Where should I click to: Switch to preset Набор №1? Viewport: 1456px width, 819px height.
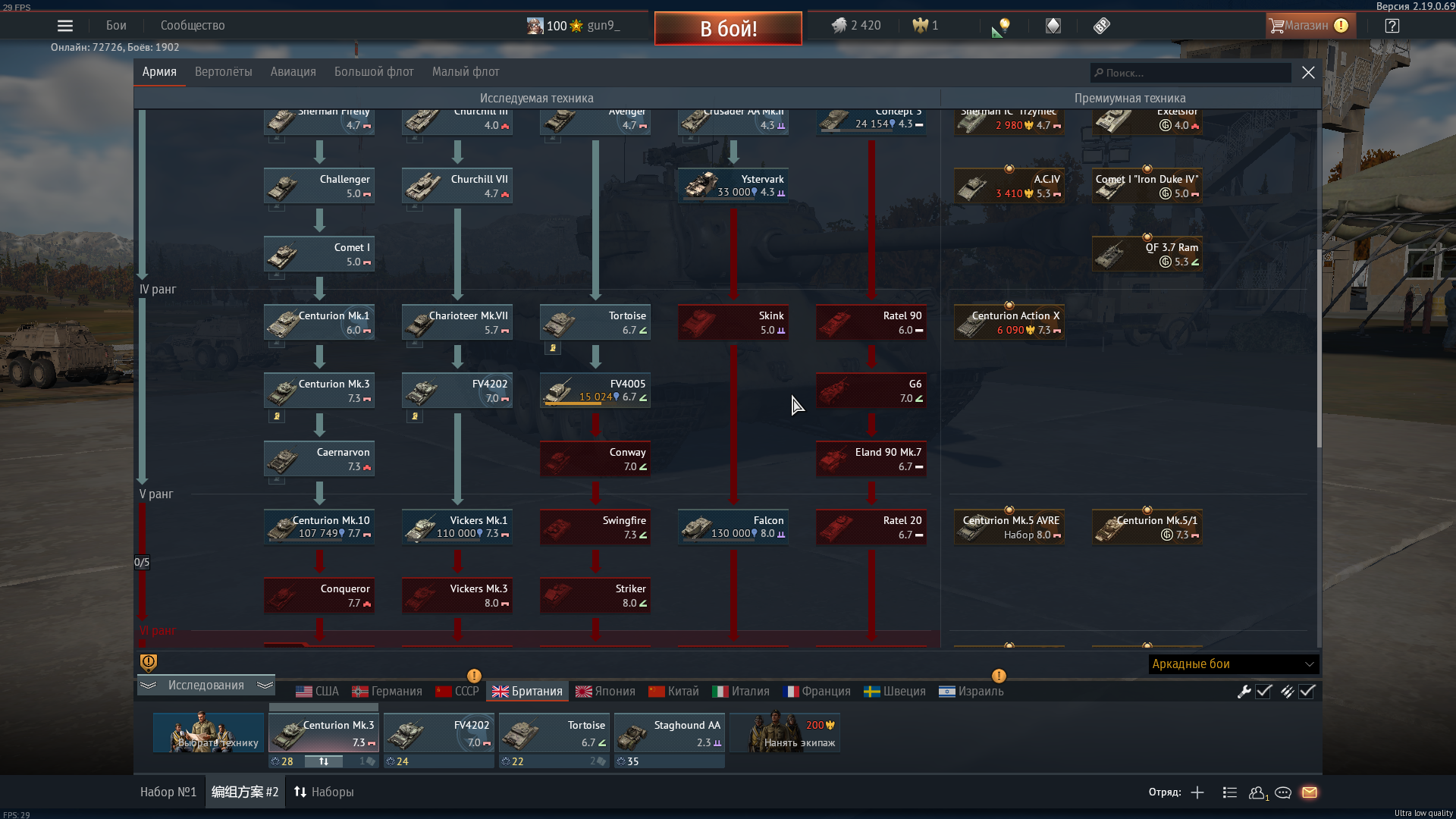pyautogui.click(x=168, y=792)
